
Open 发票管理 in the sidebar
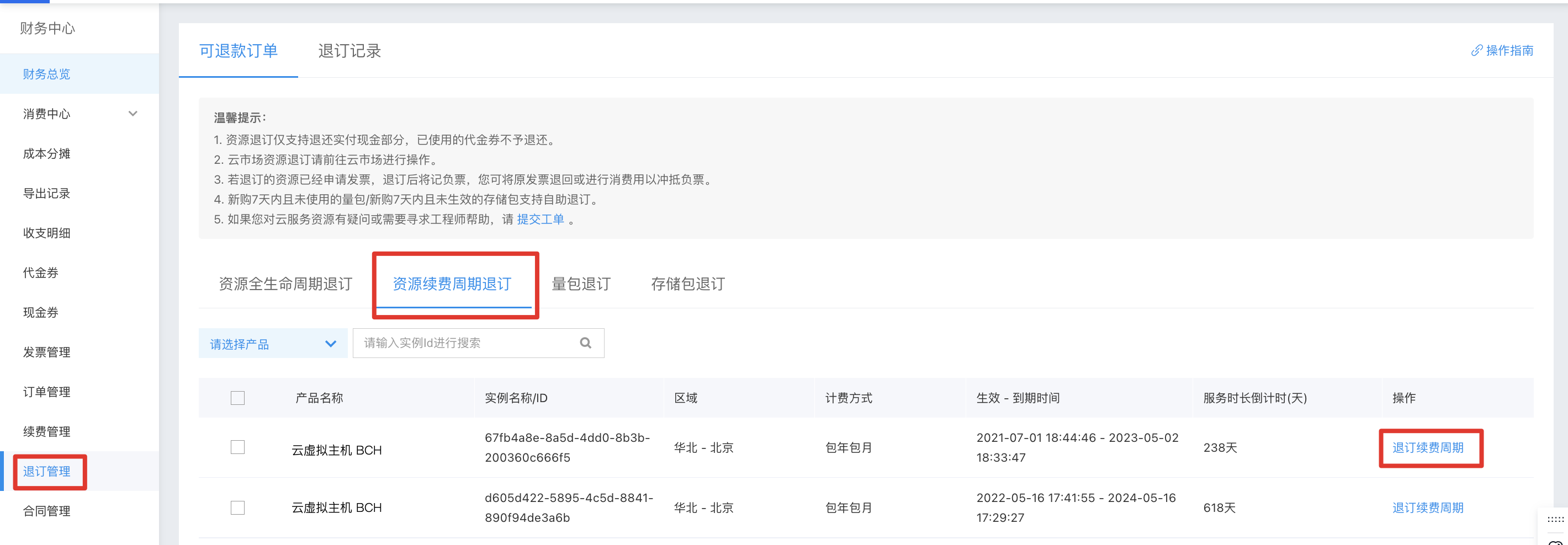47,352
